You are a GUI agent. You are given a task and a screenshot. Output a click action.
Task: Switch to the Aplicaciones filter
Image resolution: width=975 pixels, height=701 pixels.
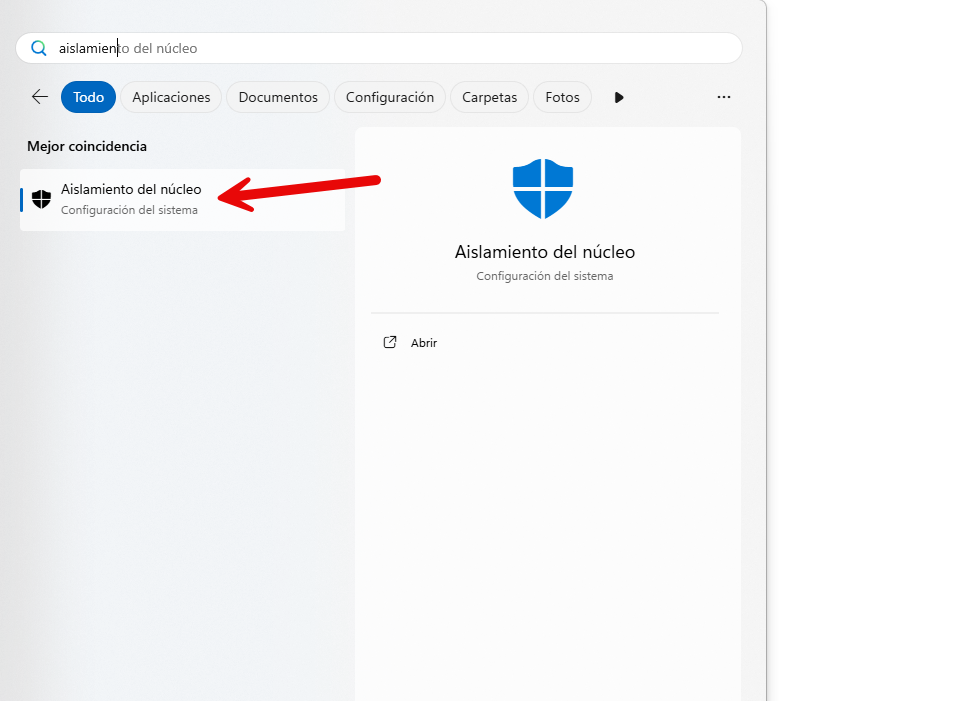(x=171, y=97)
